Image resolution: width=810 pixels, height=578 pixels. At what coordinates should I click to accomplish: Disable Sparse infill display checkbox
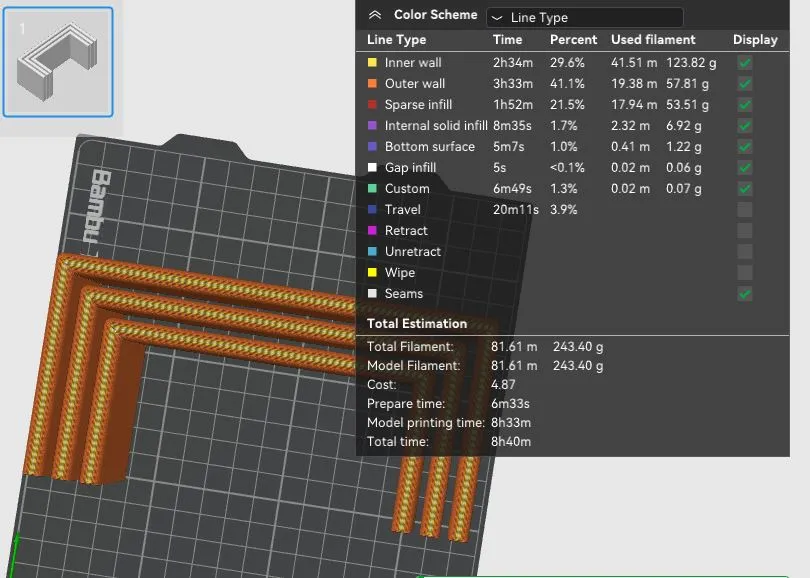click(x=745, y=105)
